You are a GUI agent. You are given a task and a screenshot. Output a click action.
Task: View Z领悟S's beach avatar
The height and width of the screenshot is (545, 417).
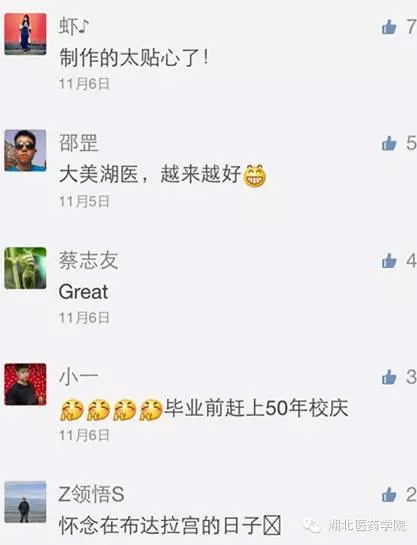[x=25, y=502]
